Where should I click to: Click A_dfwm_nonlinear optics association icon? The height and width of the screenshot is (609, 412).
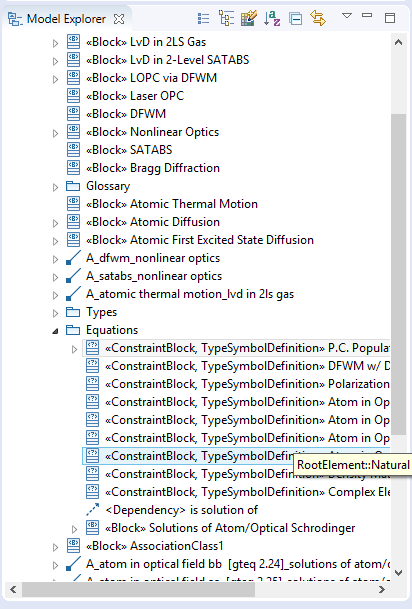click(x=73, y=258)
